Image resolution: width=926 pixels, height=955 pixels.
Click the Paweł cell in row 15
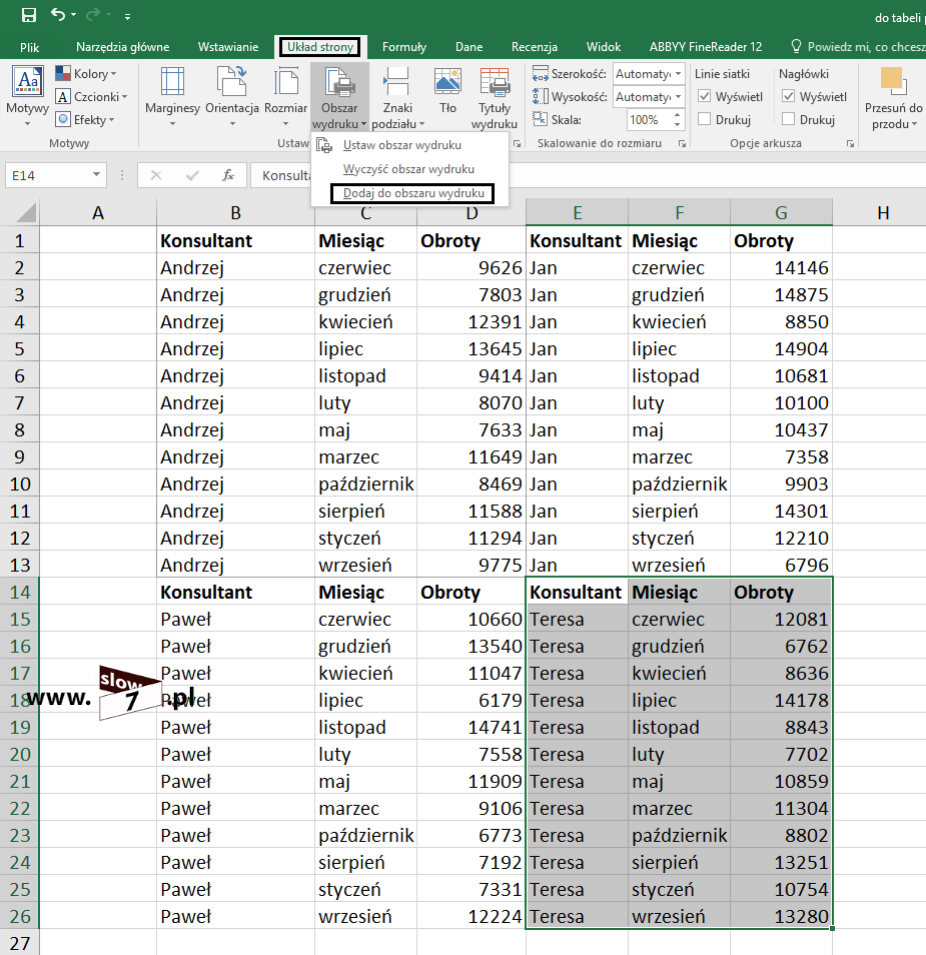(235, 619)
